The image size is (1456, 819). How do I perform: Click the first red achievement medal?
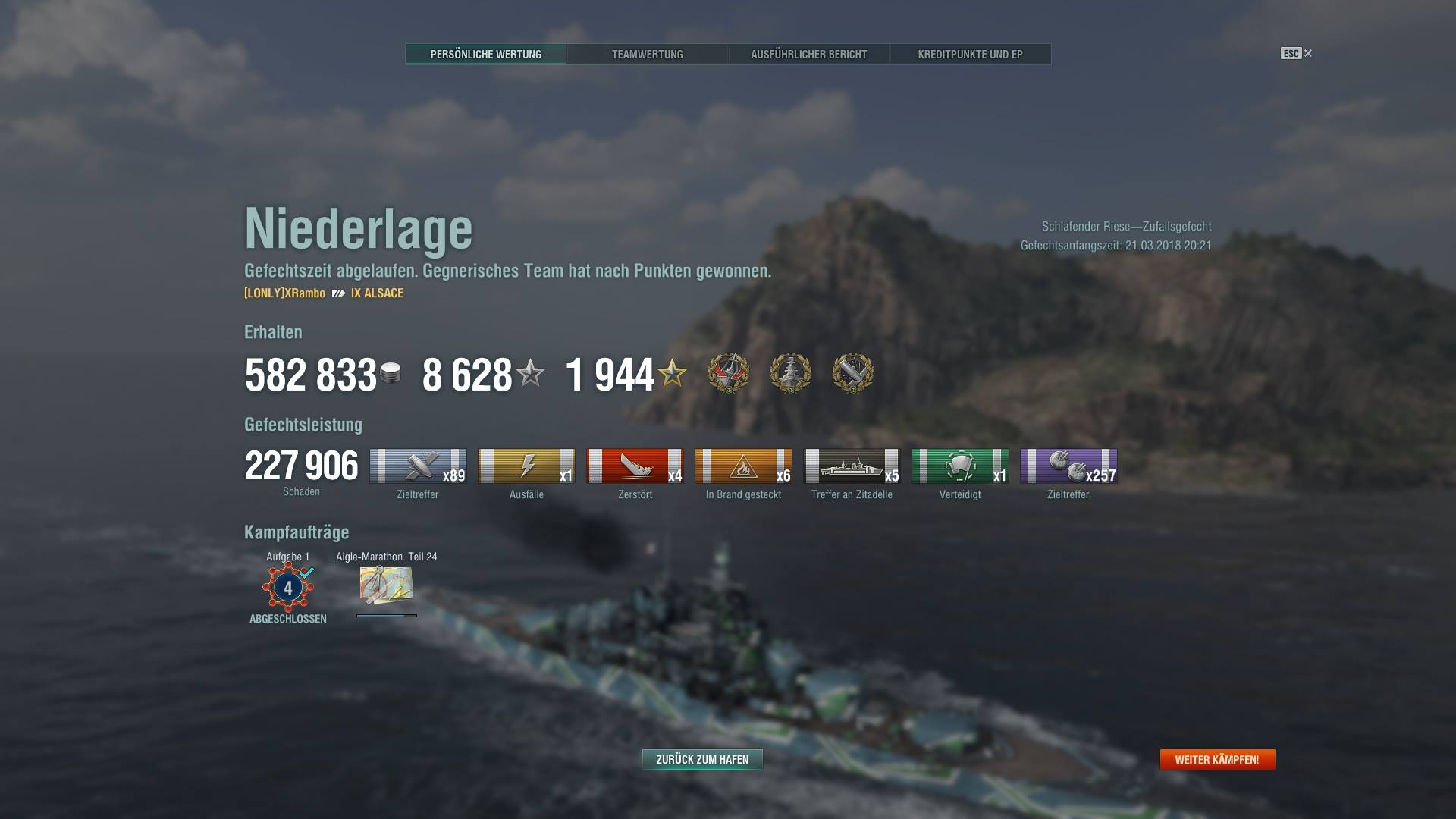[x=729, y=372]
